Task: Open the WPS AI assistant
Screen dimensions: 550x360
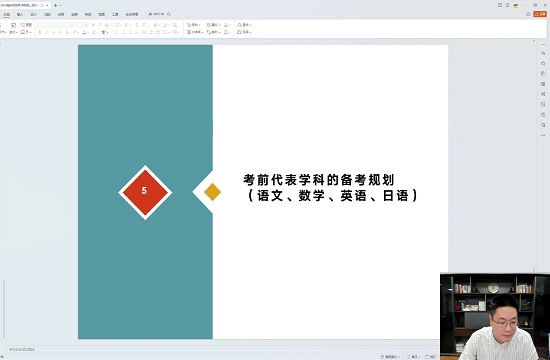Action: tap(156, 14)
